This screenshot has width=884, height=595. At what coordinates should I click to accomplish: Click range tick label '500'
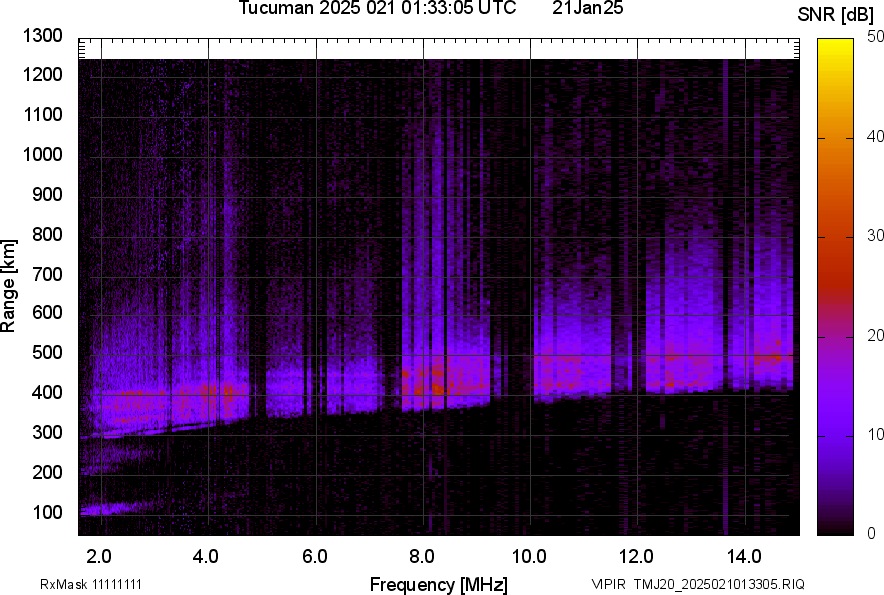[x=47, y=352]
